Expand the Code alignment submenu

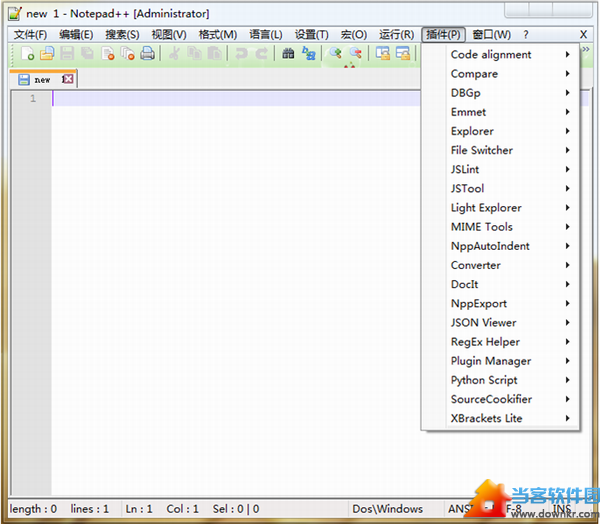click(501, 54)
